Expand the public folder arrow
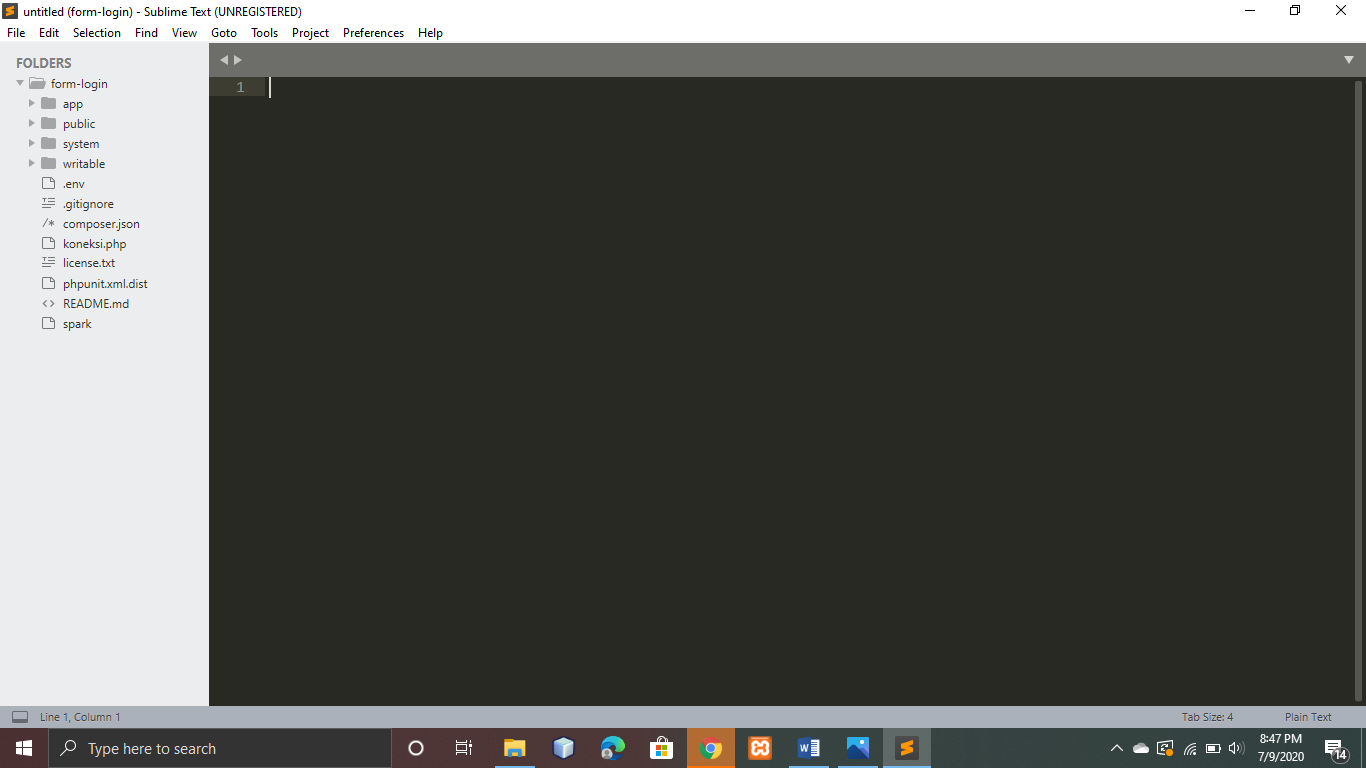Image resolution: width=1366 pixels, height=768 pixels. 32,123
